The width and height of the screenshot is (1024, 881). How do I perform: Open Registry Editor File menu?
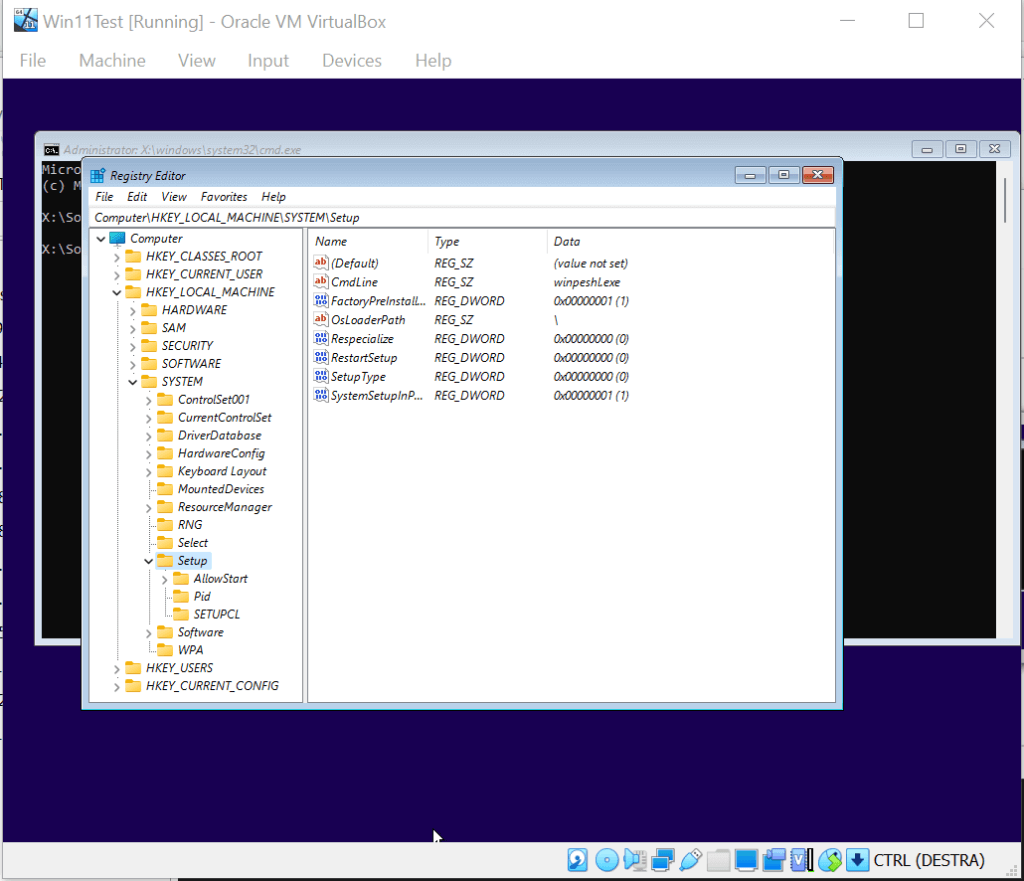click(x=104, y=197)
